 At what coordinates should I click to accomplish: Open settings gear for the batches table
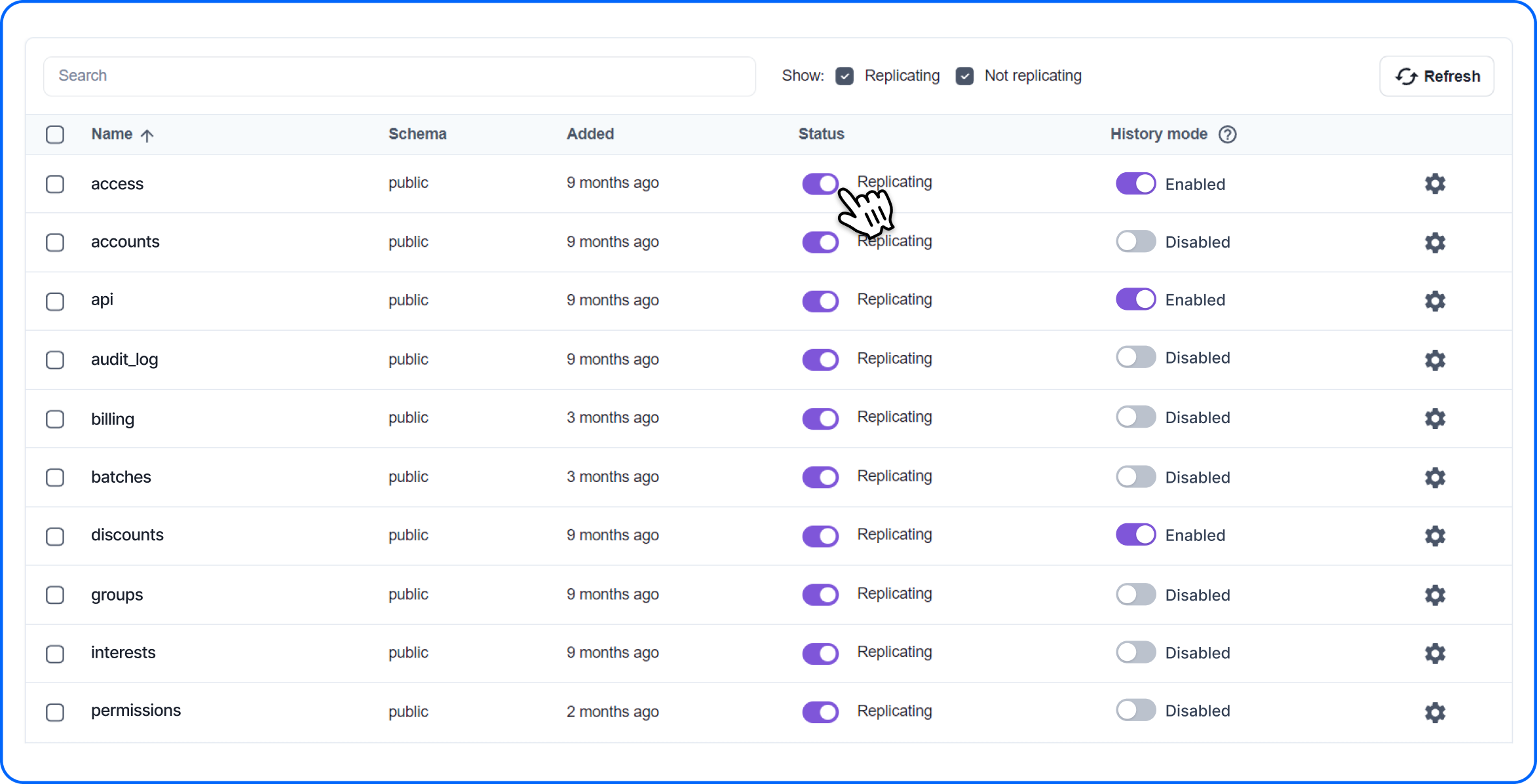1435,477
